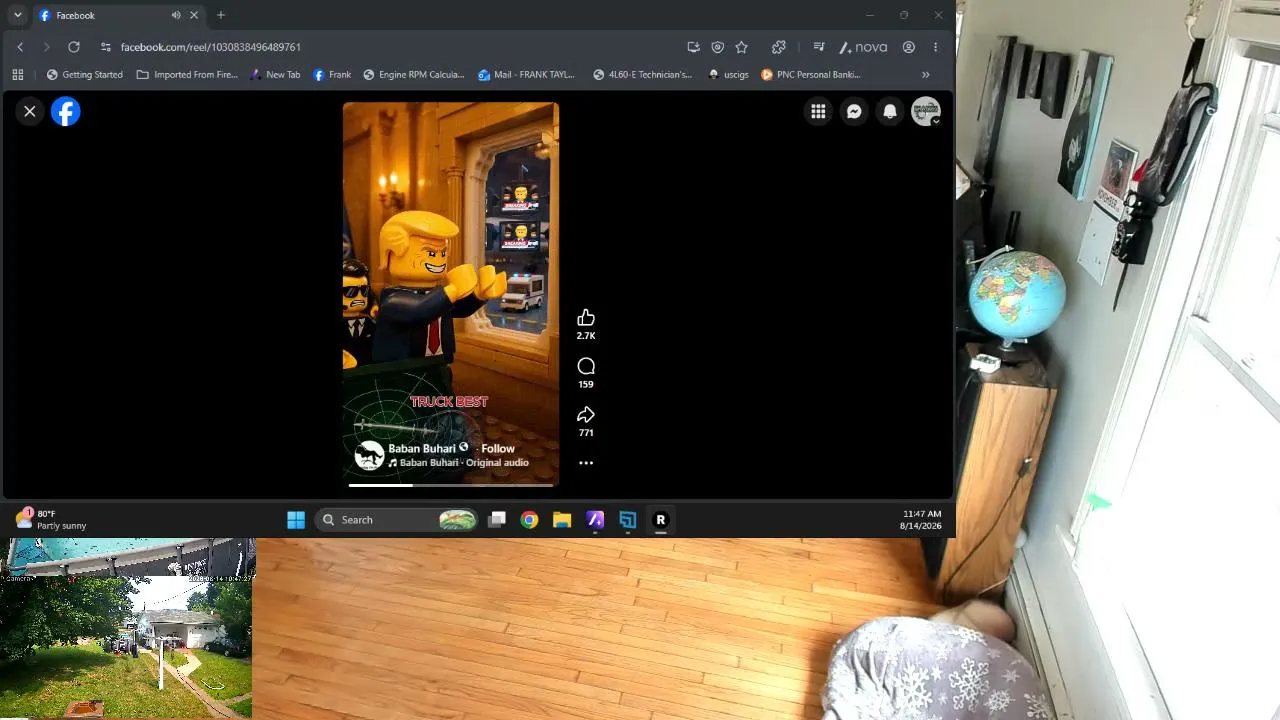
Task: Go back to the previous page
Action: point(20,47)
